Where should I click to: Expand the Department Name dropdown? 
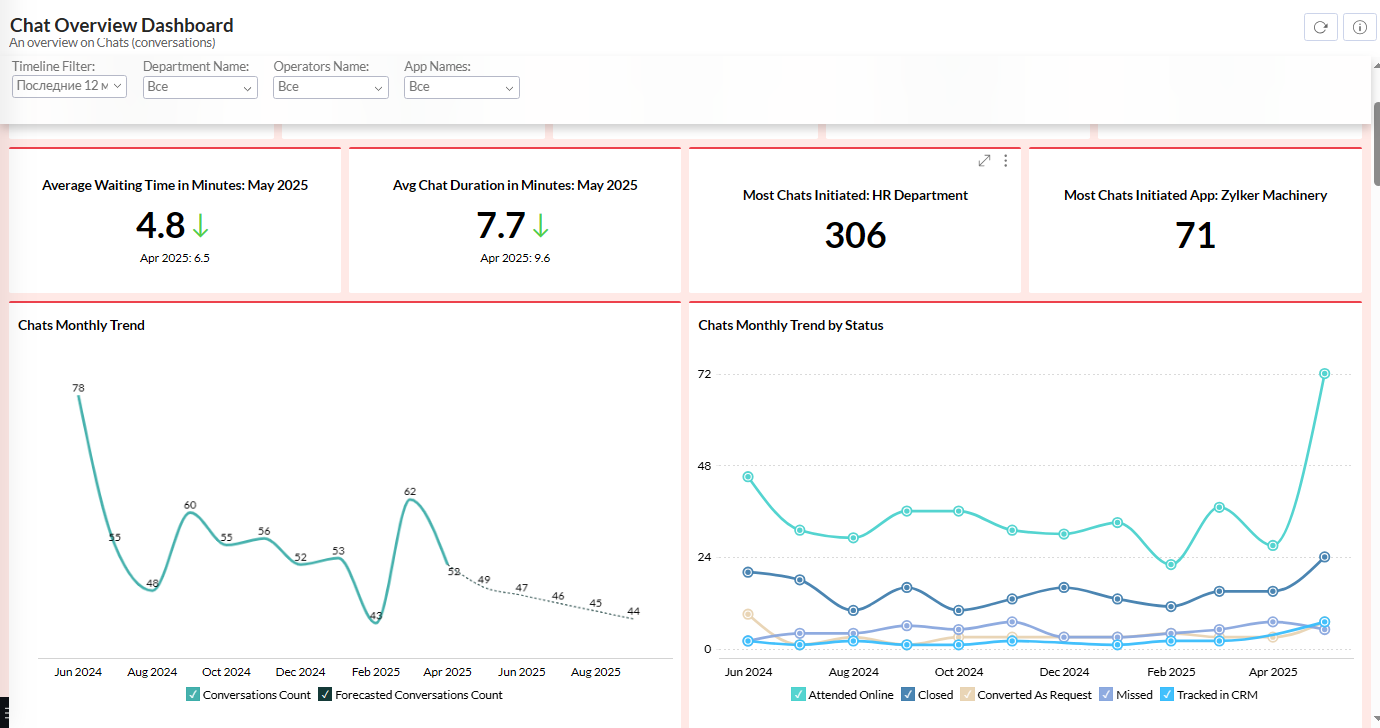(200, 87)
